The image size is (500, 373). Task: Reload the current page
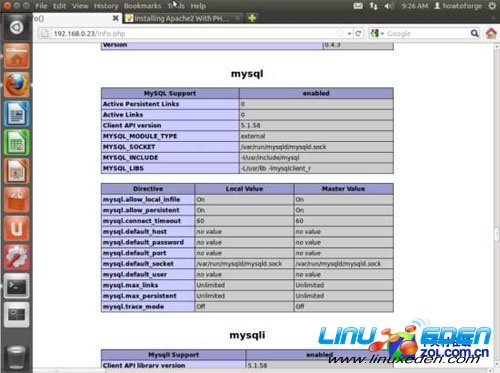(358, 33)
